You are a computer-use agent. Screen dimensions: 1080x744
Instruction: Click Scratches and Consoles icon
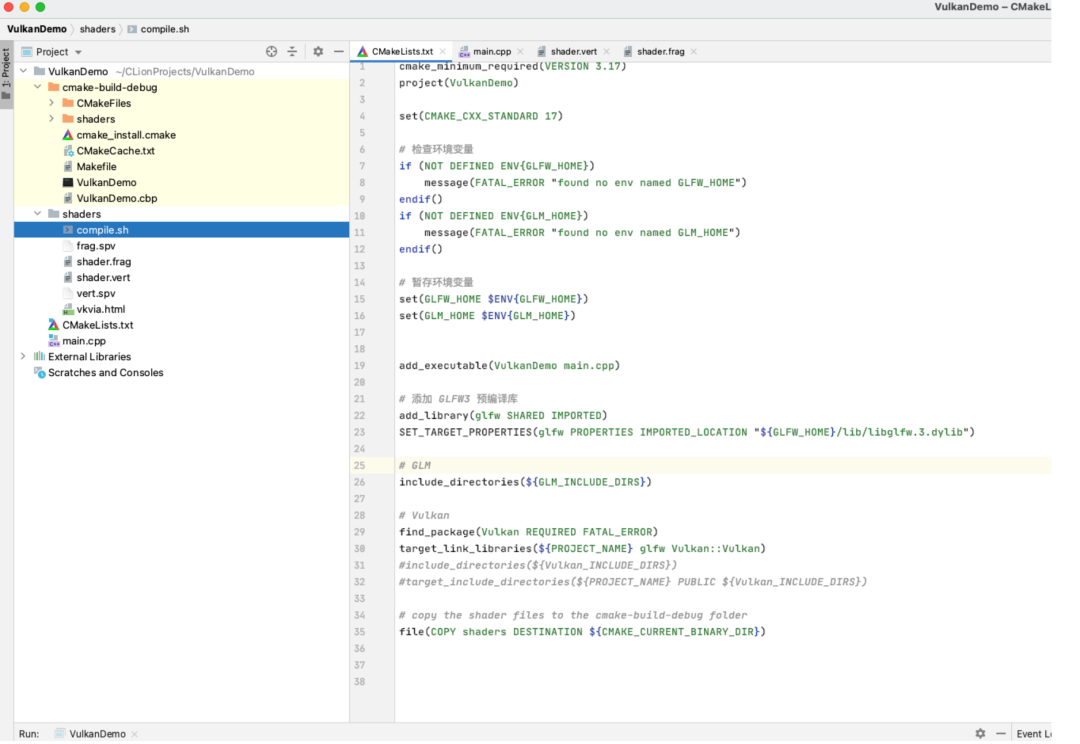[x=40, y=373]
